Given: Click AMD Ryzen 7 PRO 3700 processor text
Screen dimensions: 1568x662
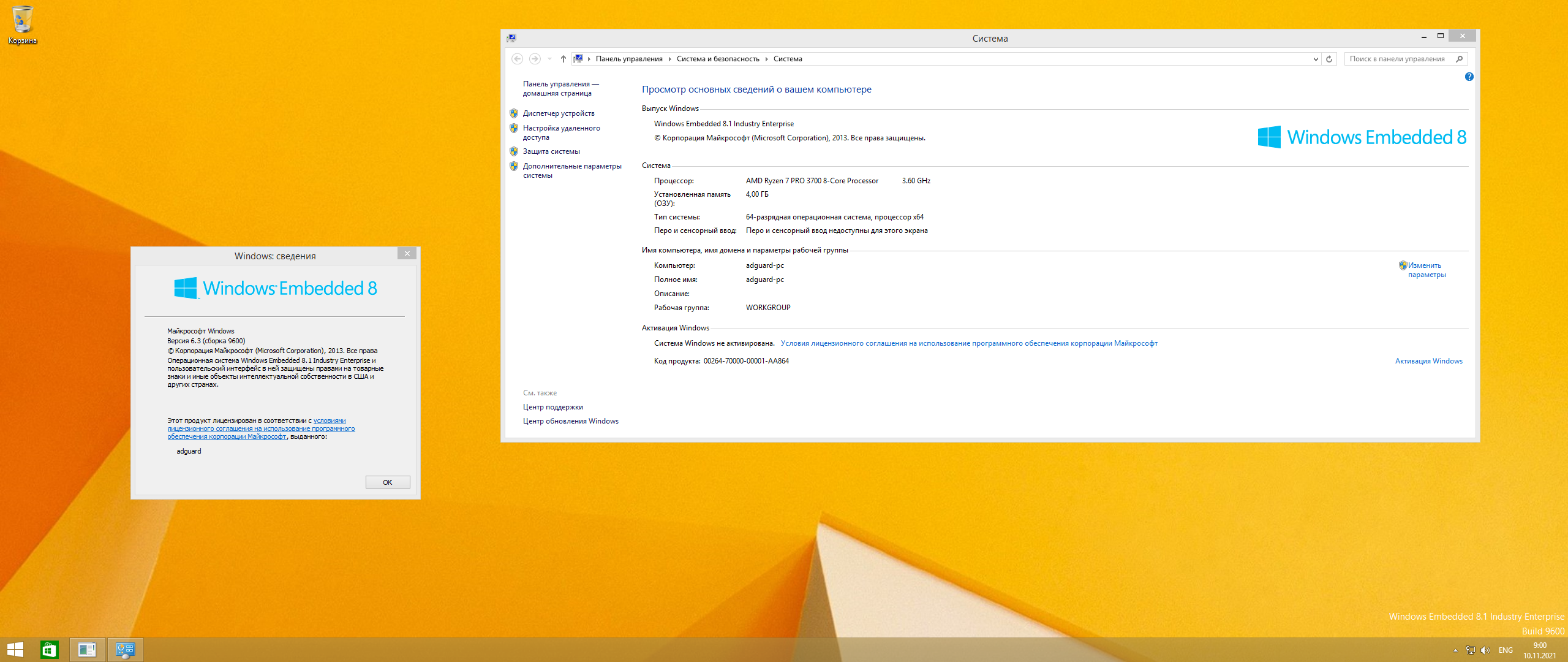Looking at the screenshot, I should coord(812,181).
